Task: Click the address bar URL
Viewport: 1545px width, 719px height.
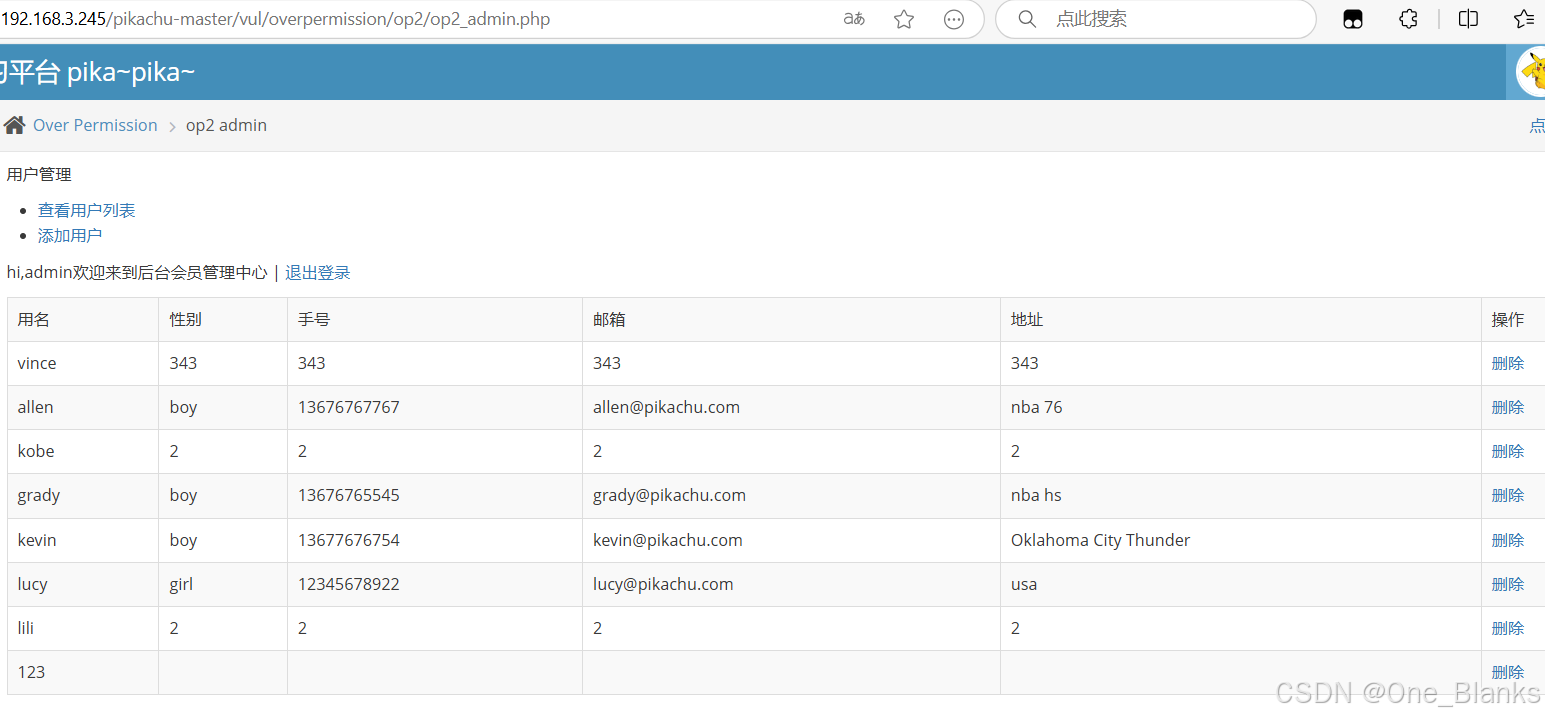Action: (x=275, y=19)
